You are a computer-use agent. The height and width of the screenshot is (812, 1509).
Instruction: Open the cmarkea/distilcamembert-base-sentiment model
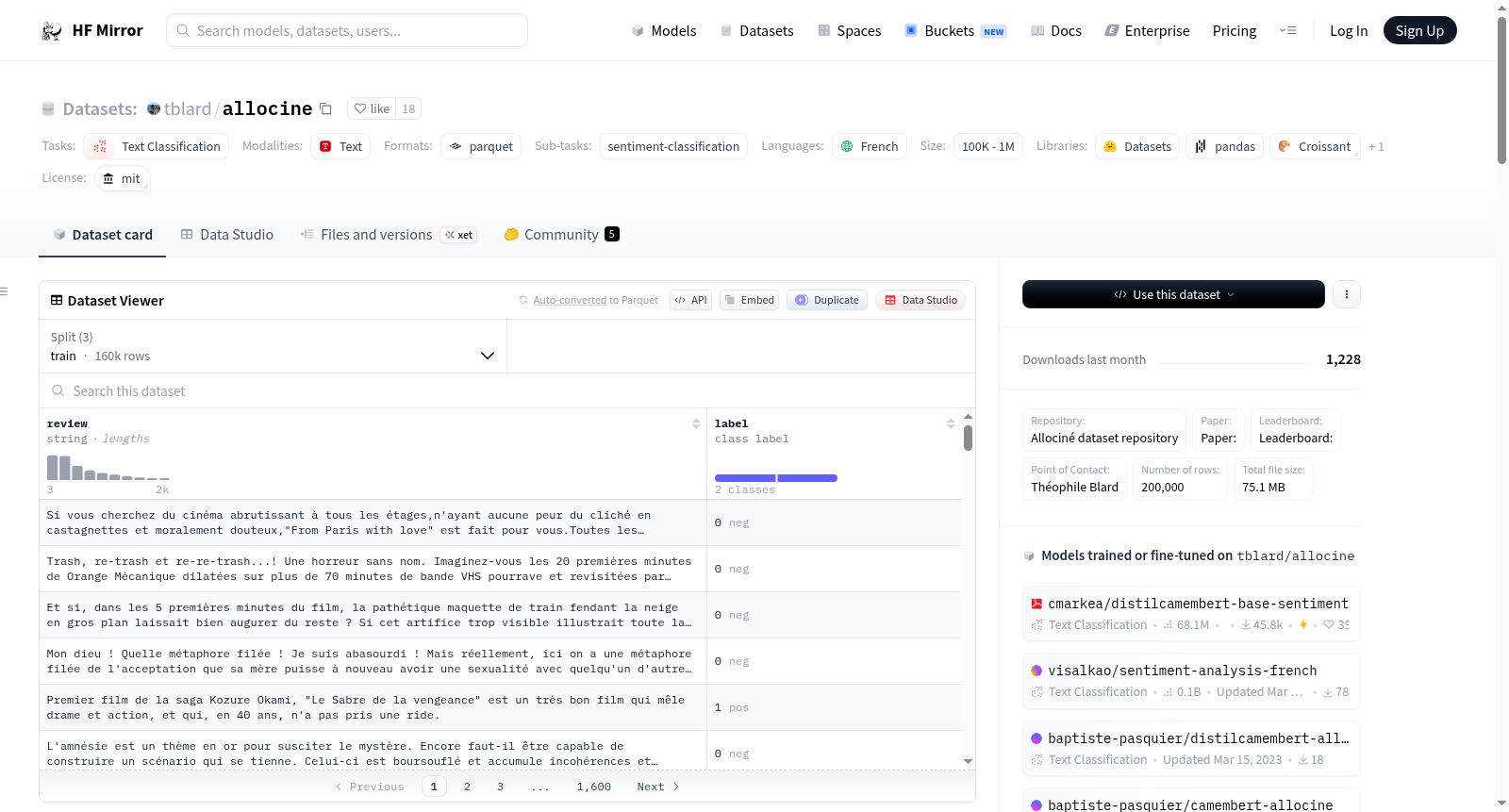pos(1191,613)
